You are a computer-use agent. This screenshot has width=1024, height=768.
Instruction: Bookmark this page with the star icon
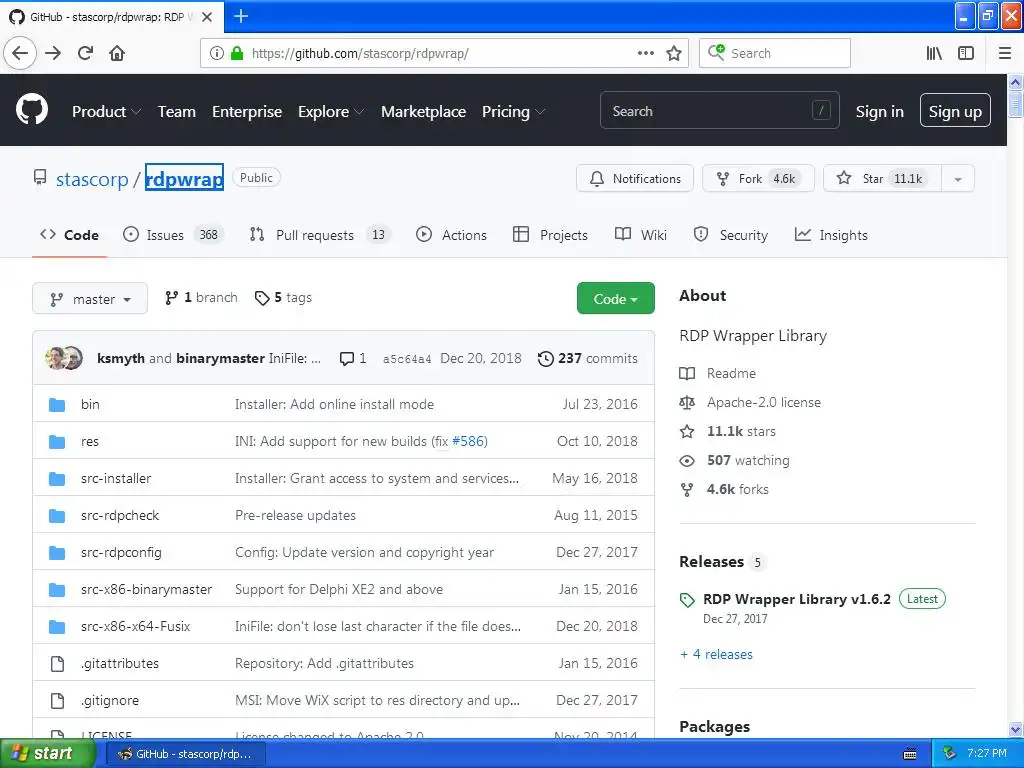tap(674, 53)
